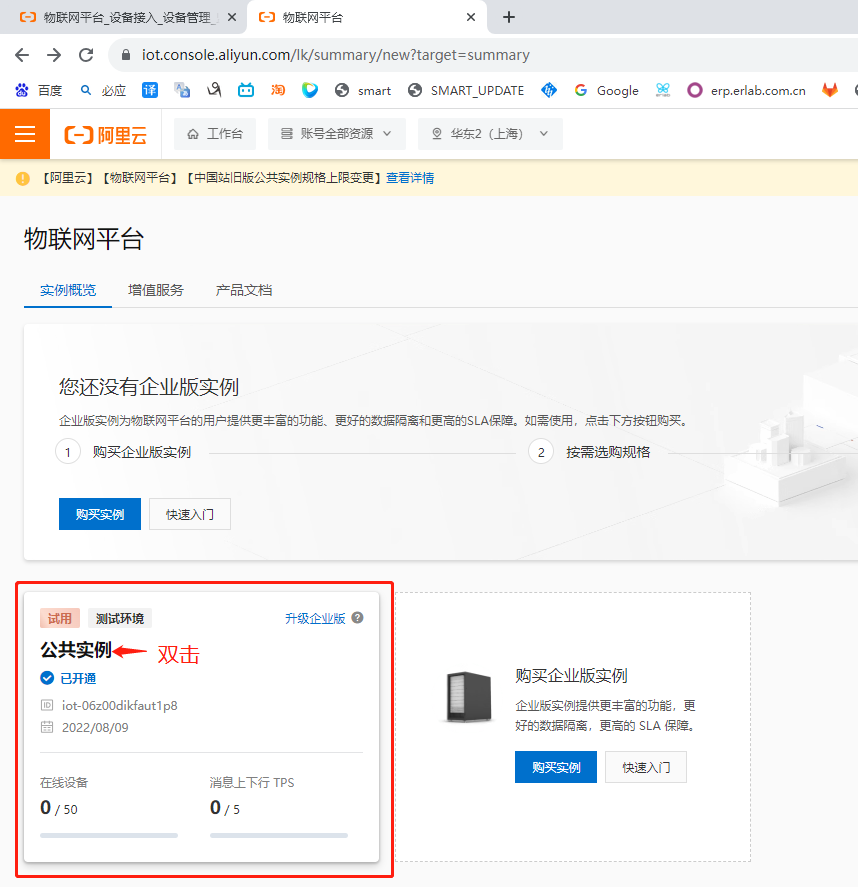Click the site lock icon
This screenshot has height=887, width=858.
[126, 55]
